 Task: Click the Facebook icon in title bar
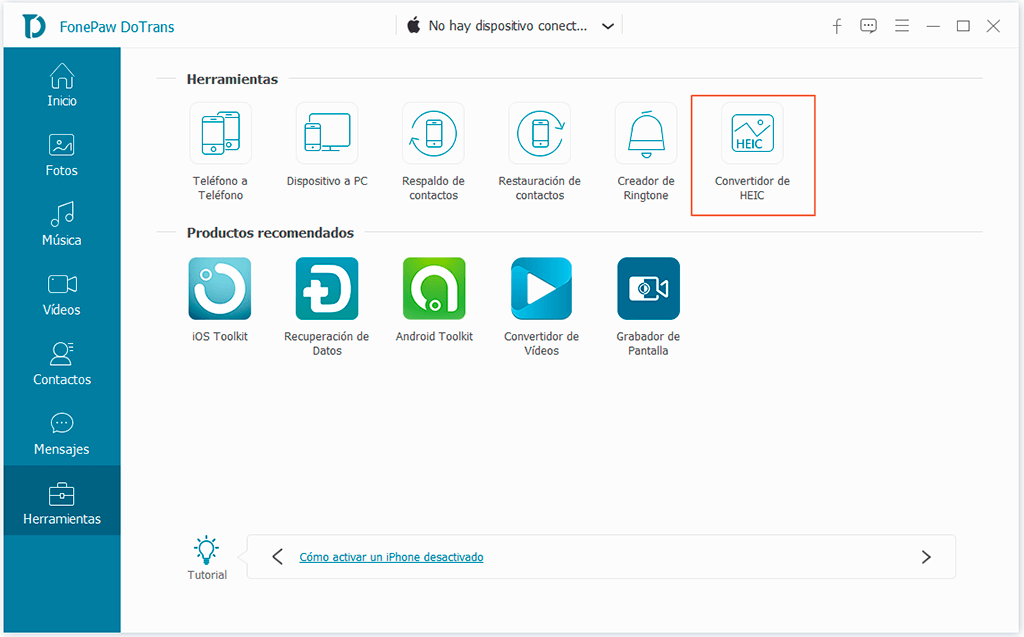(x=837, y=26)
